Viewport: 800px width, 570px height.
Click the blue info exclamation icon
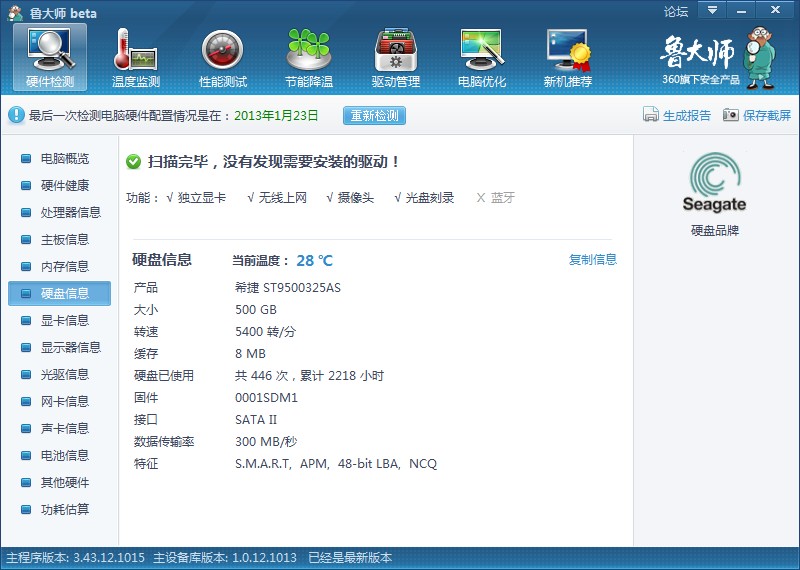(x=16, y=115)
